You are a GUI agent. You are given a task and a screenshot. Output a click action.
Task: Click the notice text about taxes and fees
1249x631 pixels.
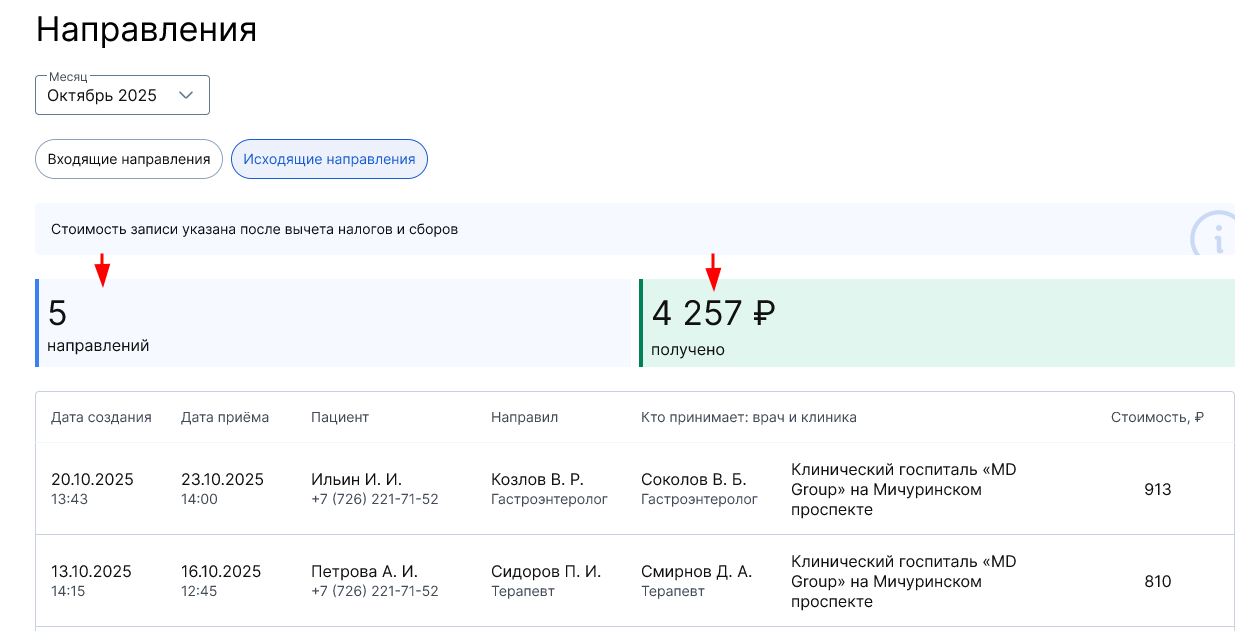pos(254,229)
